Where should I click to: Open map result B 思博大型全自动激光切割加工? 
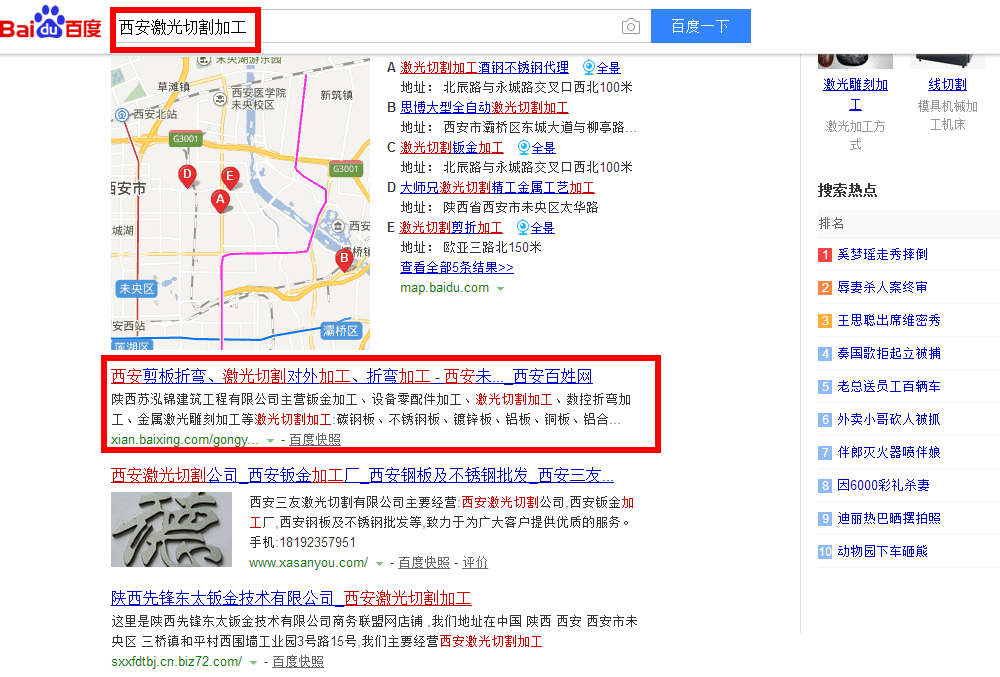484,108
